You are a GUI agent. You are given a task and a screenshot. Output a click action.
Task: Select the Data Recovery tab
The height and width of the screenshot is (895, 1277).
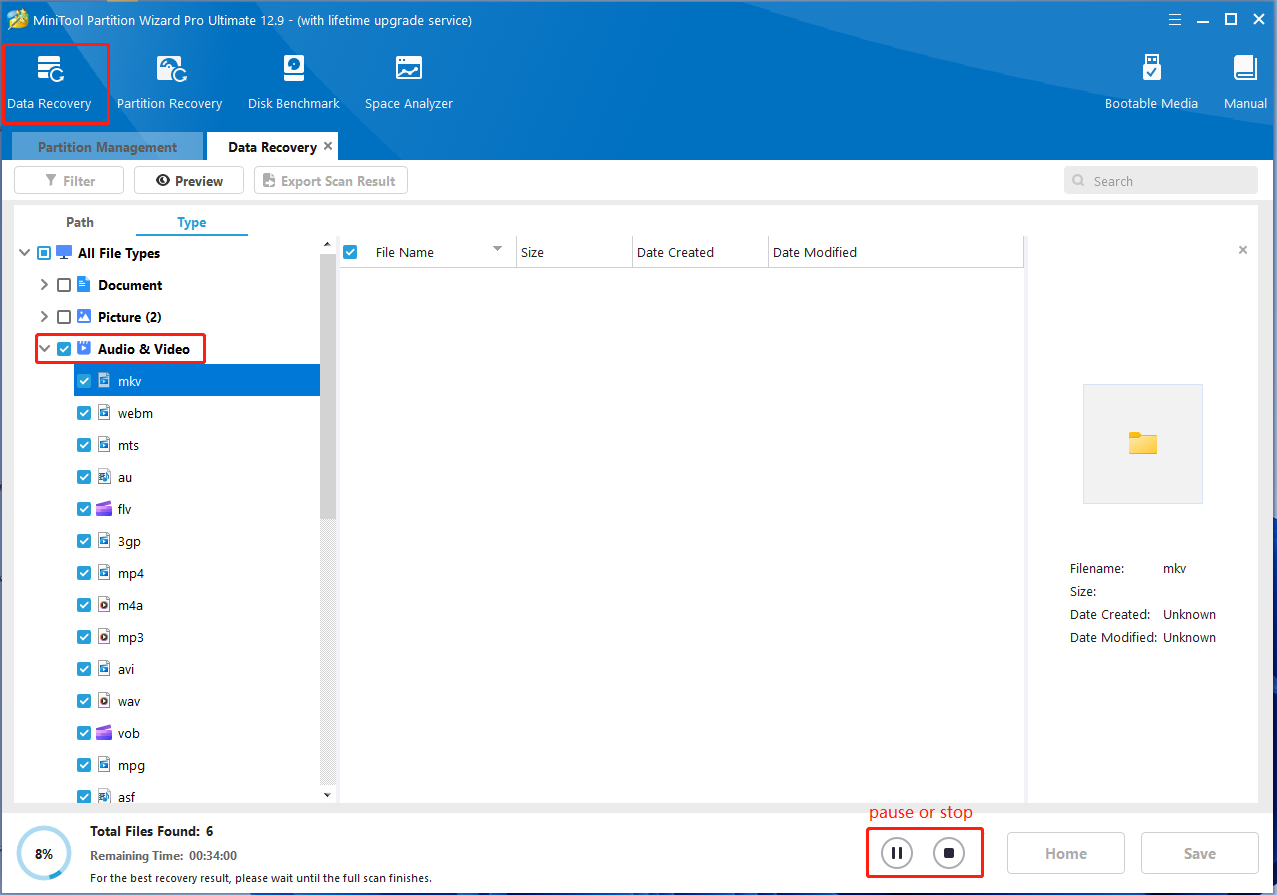272,147
